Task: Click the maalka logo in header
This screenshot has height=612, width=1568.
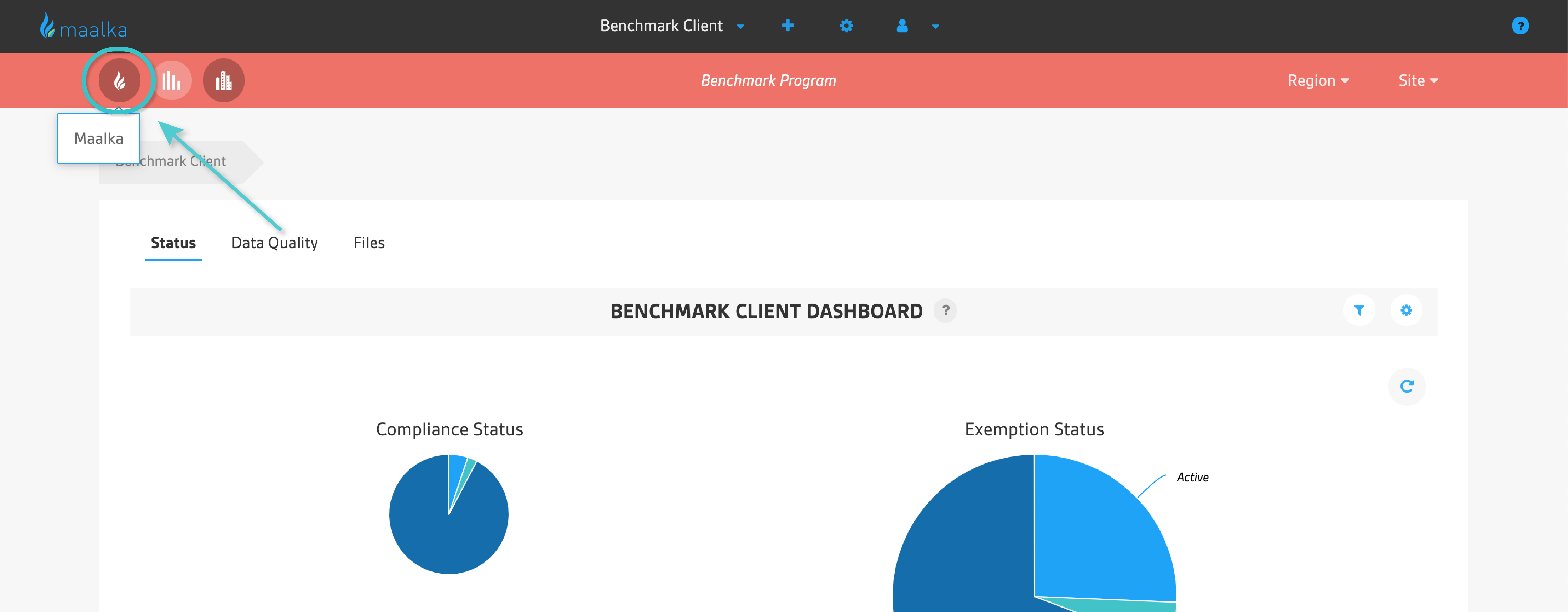Action: [x=83, y=26]
